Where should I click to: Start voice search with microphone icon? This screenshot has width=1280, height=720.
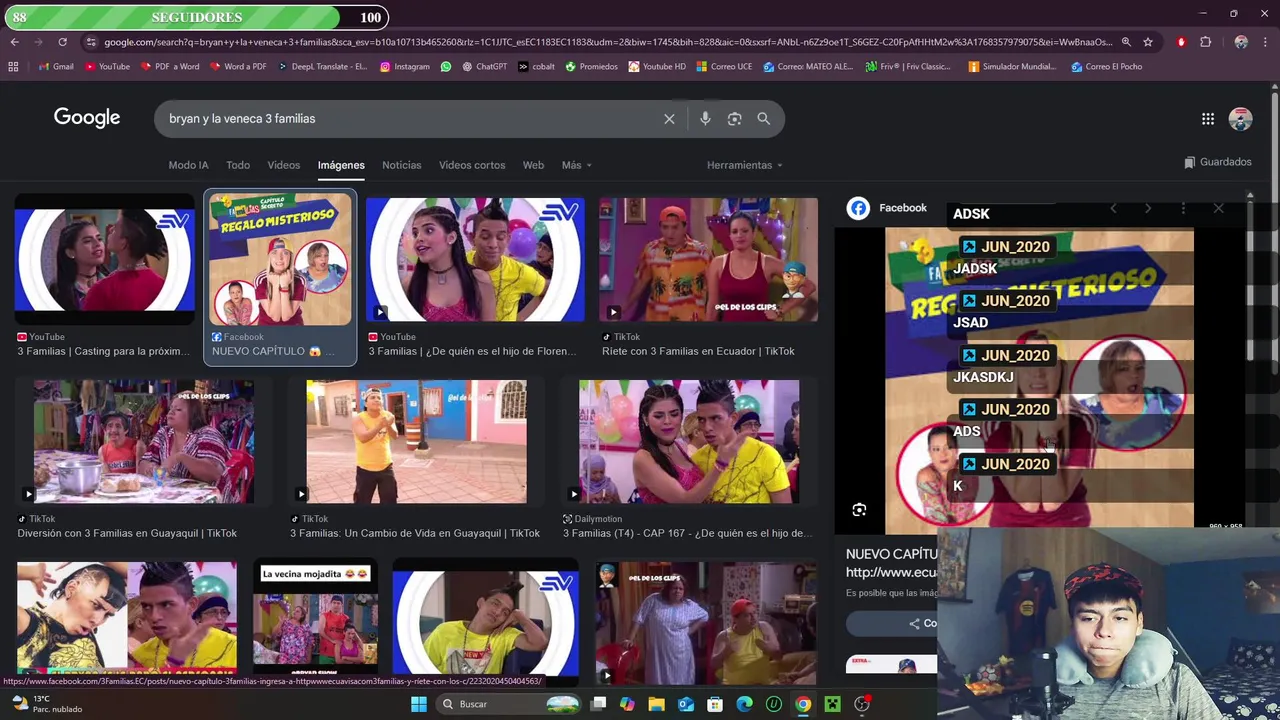pyautogui.click(x=705, y=119)
